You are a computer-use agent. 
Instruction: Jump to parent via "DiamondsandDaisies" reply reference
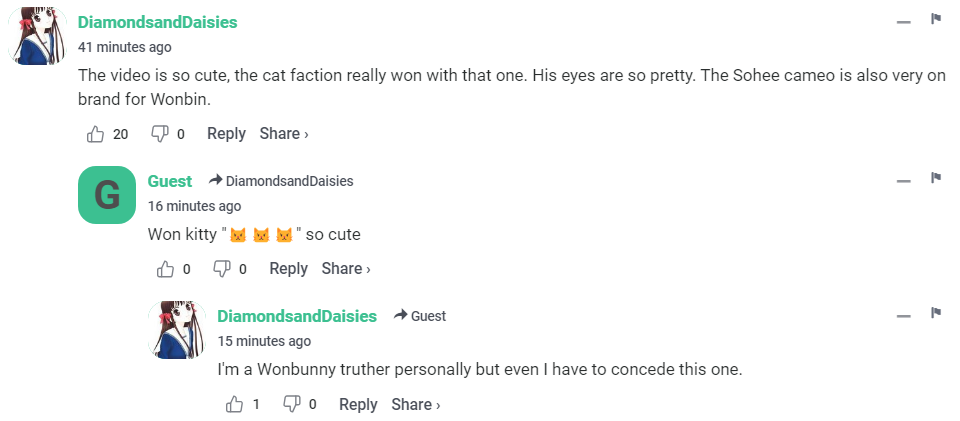(289, 181)
